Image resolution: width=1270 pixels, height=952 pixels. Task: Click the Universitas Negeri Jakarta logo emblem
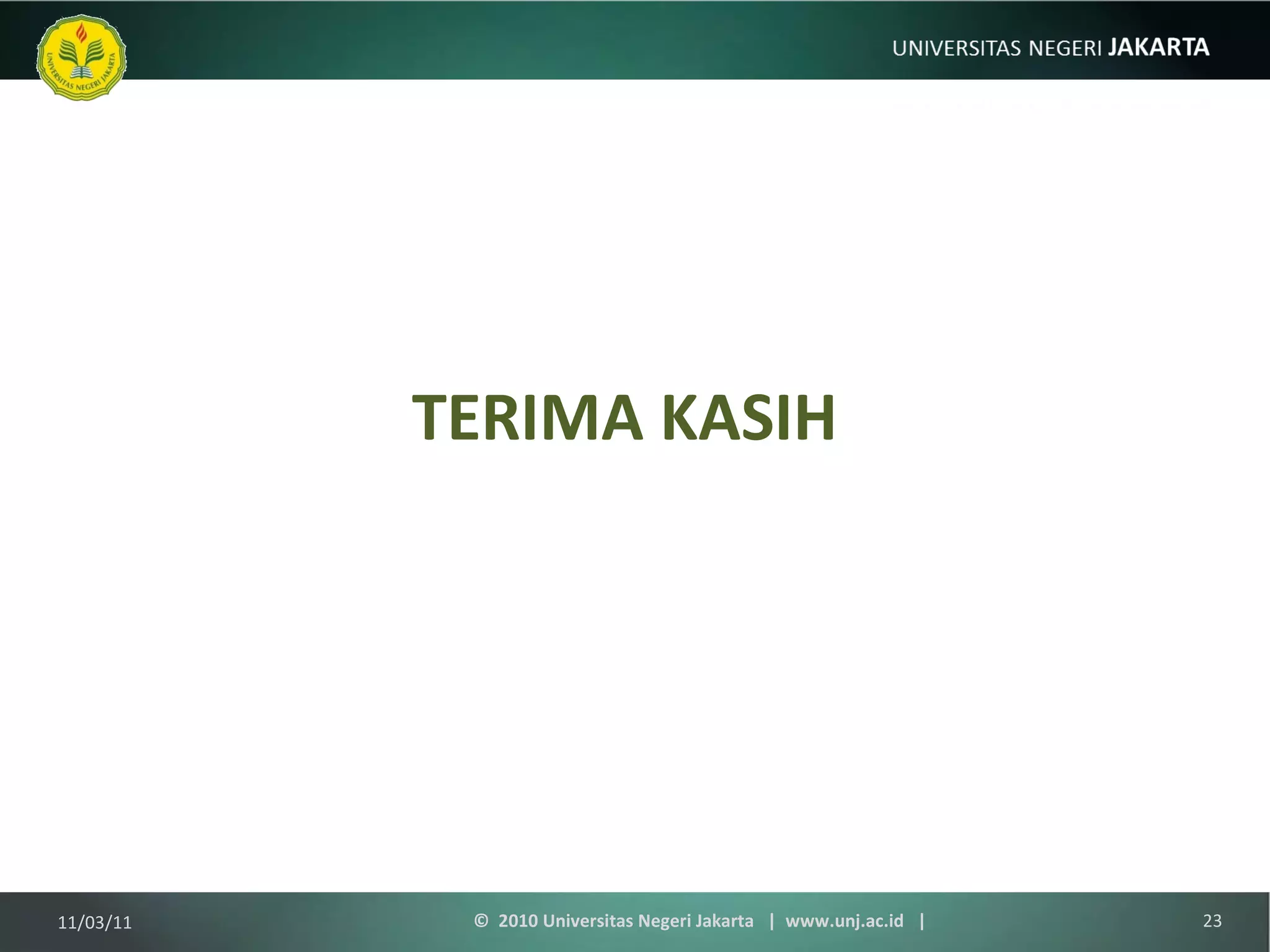click(x=81, y=58)
